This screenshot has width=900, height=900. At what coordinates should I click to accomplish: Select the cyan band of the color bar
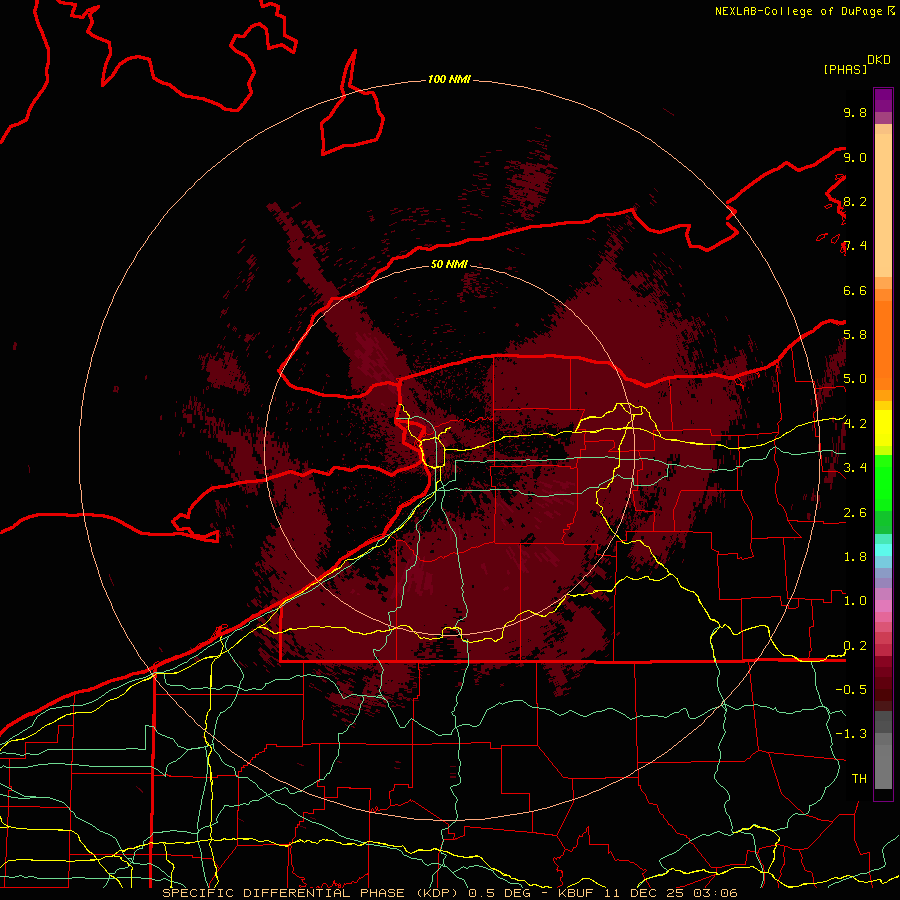point(883,550)
